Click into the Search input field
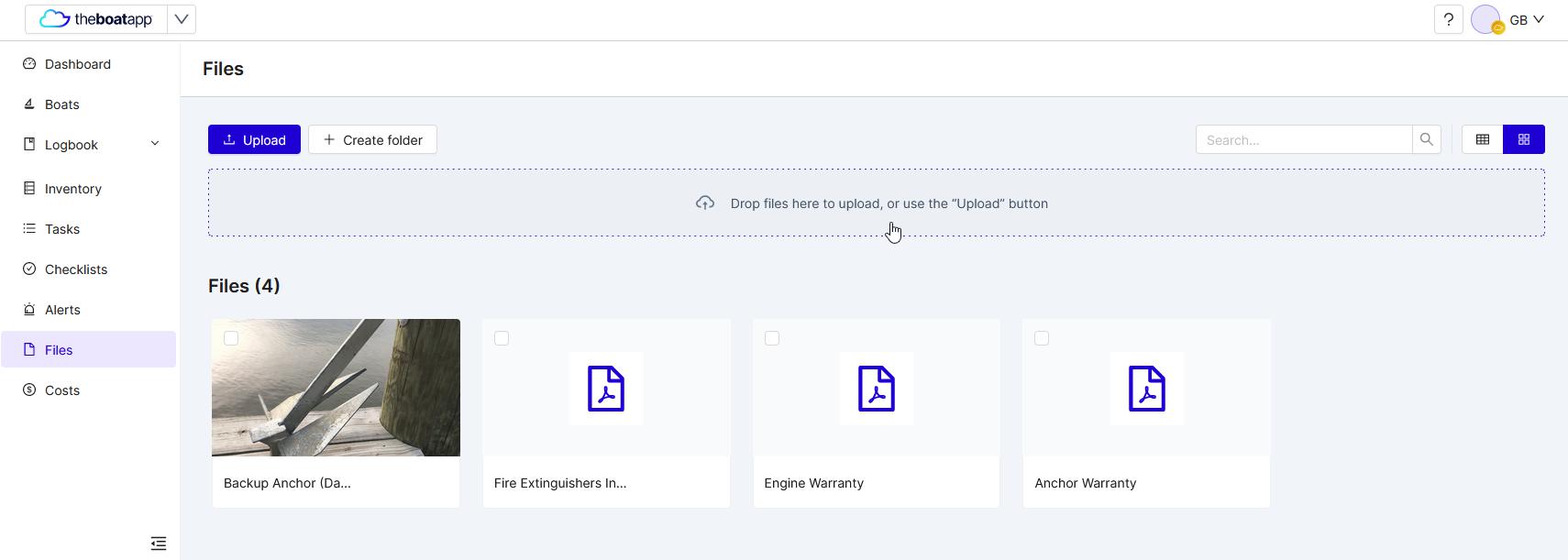Viewport: 1568px width, 560px height. click(x=1303, y=139)
